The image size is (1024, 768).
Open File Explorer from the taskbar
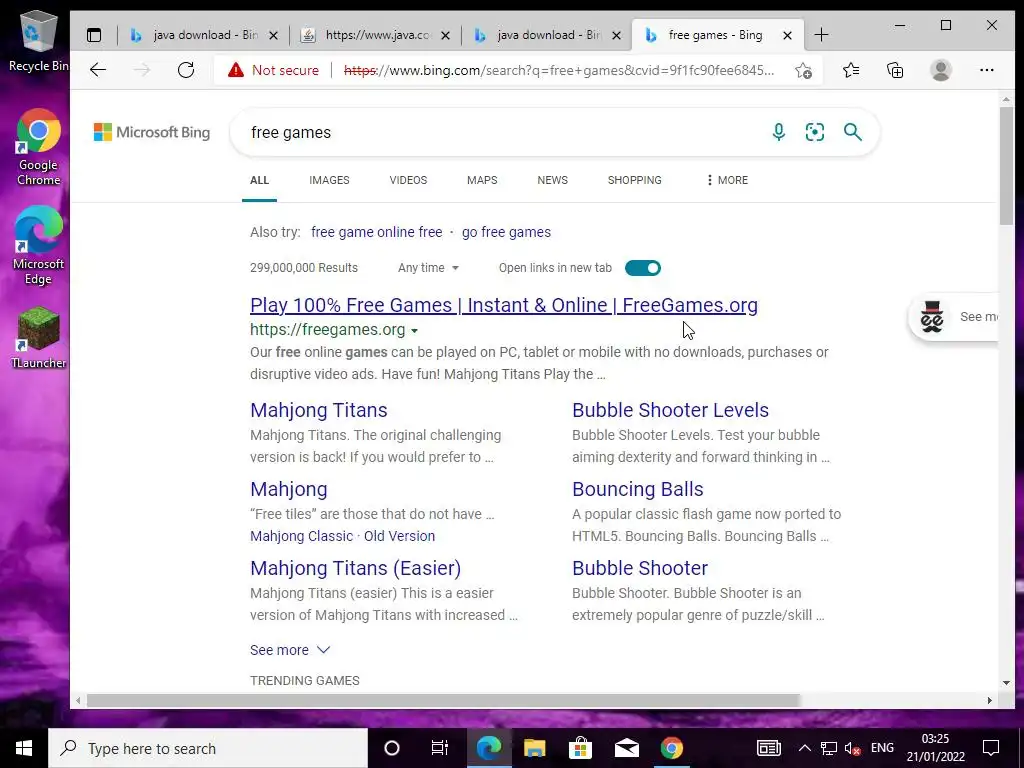534,748
